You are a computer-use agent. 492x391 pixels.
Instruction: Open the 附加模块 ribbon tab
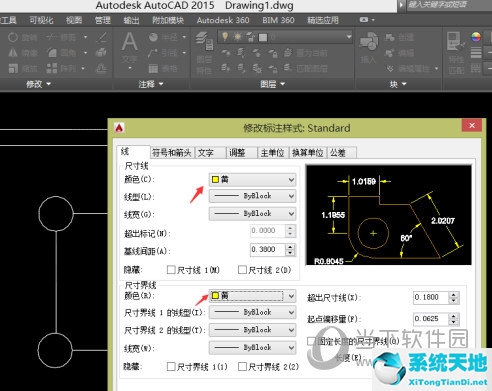point(168,20)
